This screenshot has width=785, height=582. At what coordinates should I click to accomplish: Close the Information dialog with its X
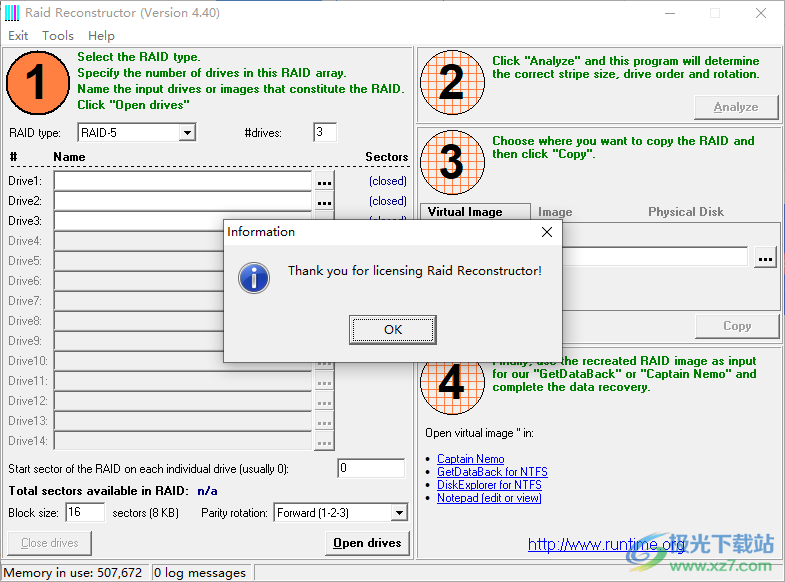point(547,232)
